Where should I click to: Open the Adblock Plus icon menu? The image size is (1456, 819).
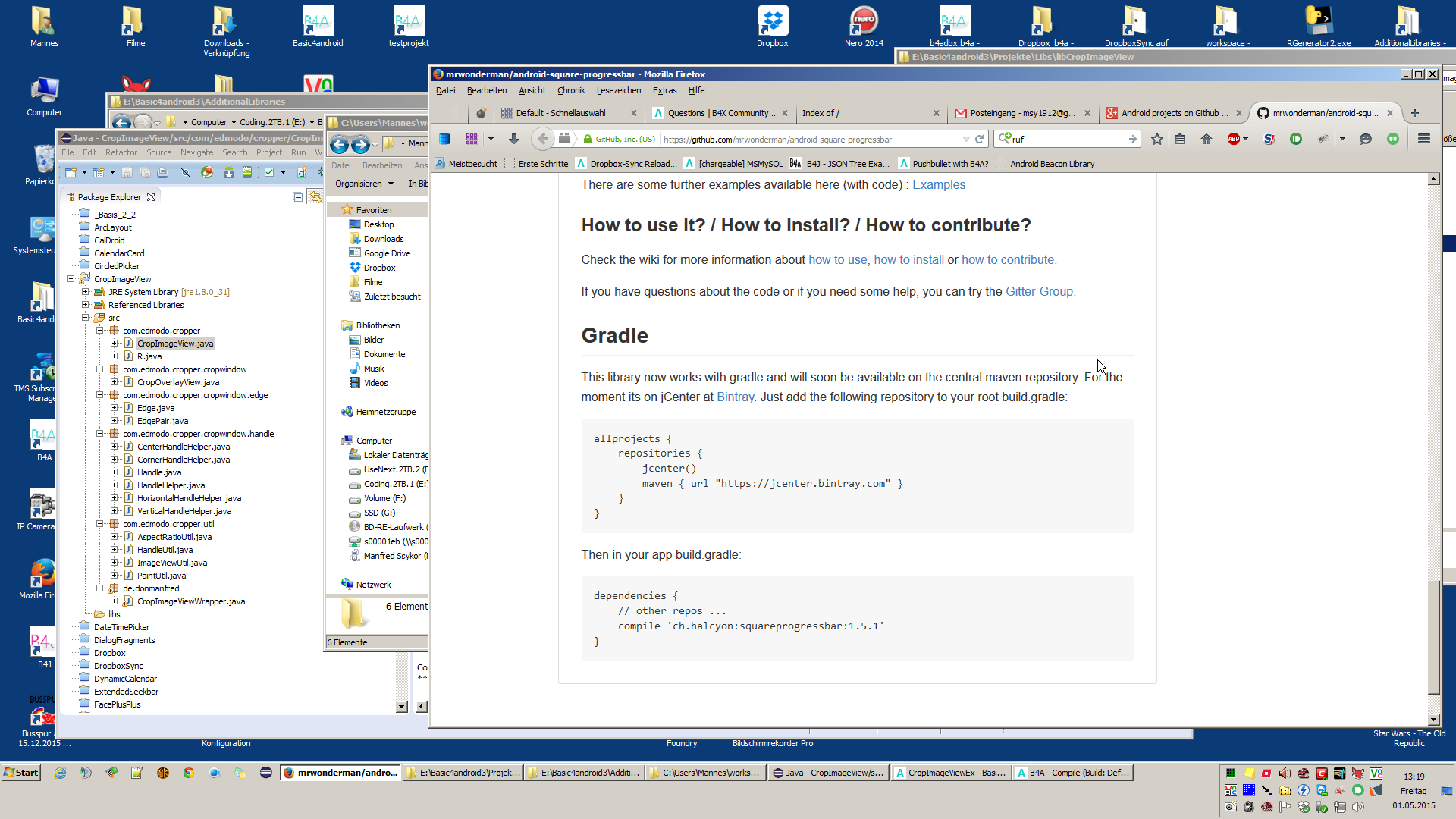coord(1234,139)
